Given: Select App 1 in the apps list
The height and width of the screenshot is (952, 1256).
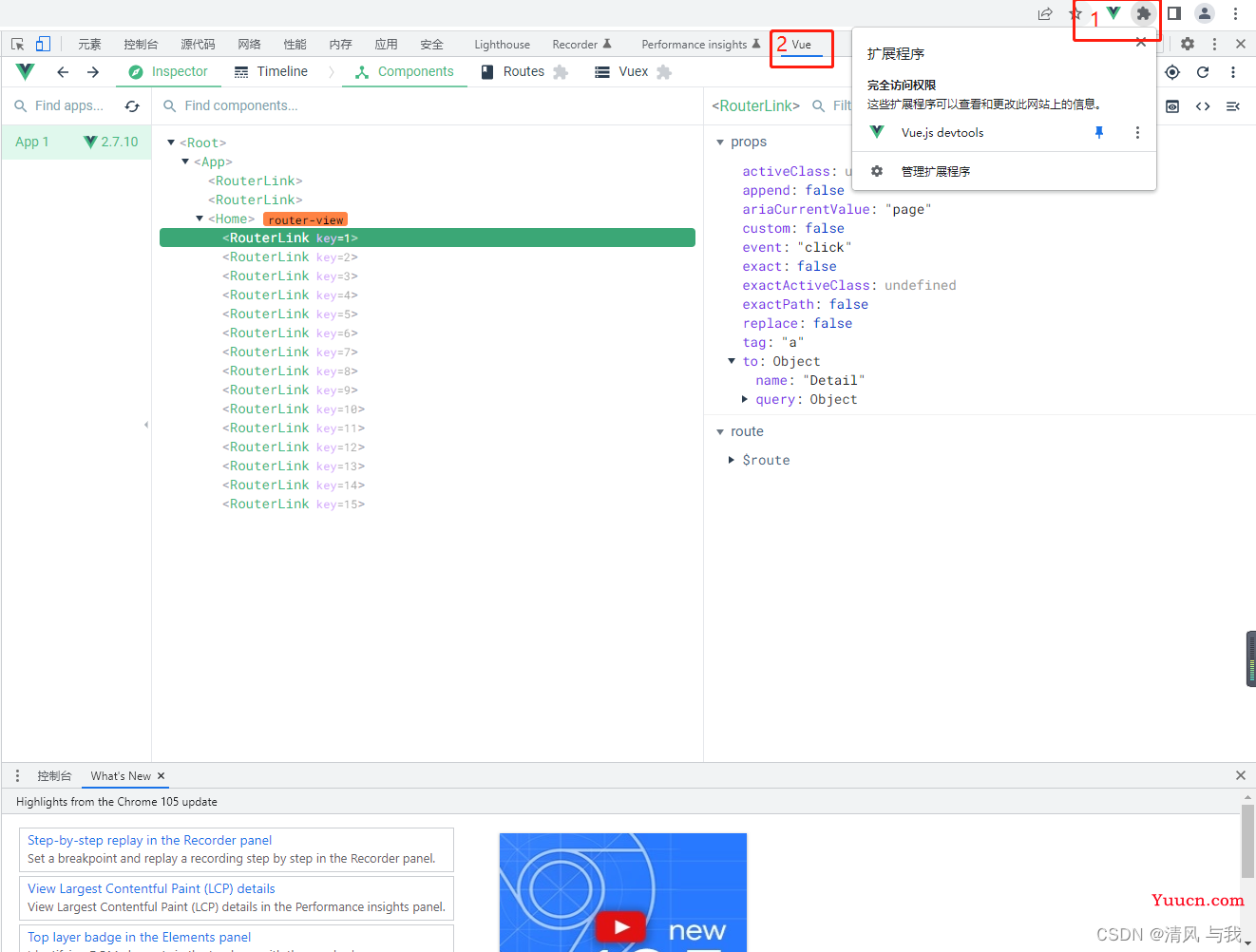Looking at the screenshot, I should point(76,143).
